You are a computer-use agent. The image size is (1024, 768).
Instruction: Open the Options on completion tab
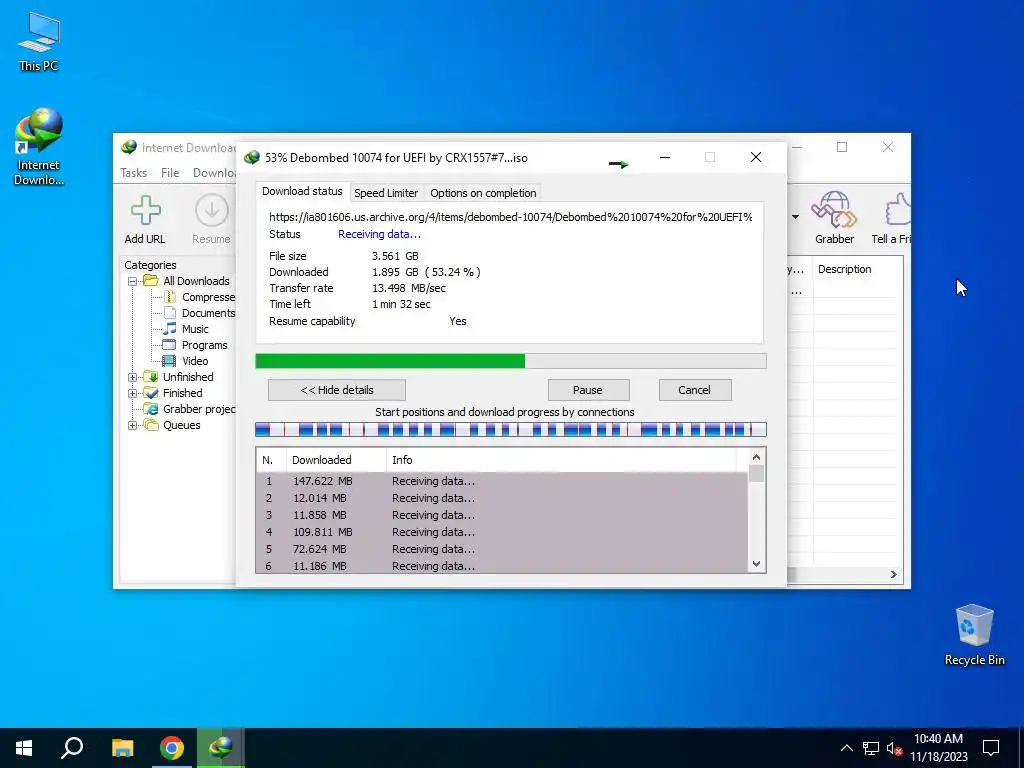coord(483,193)
